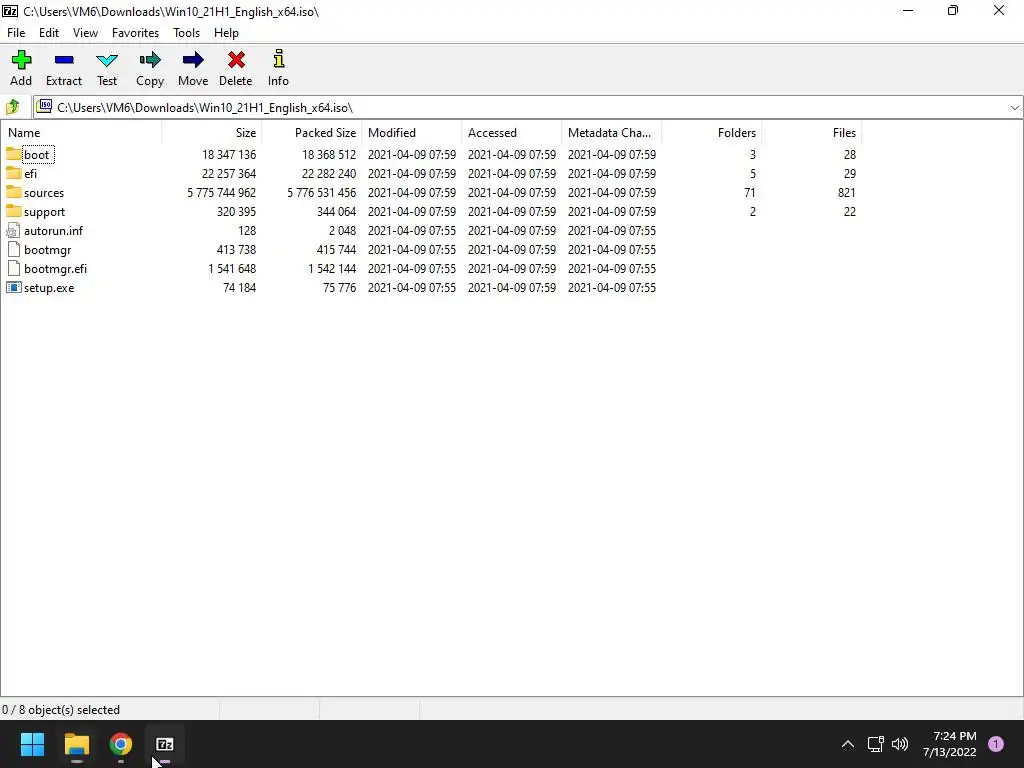The width and height of the screenshot is (1024, 768).
Task: Select the sources folder icon
Action: coord(13,192)
